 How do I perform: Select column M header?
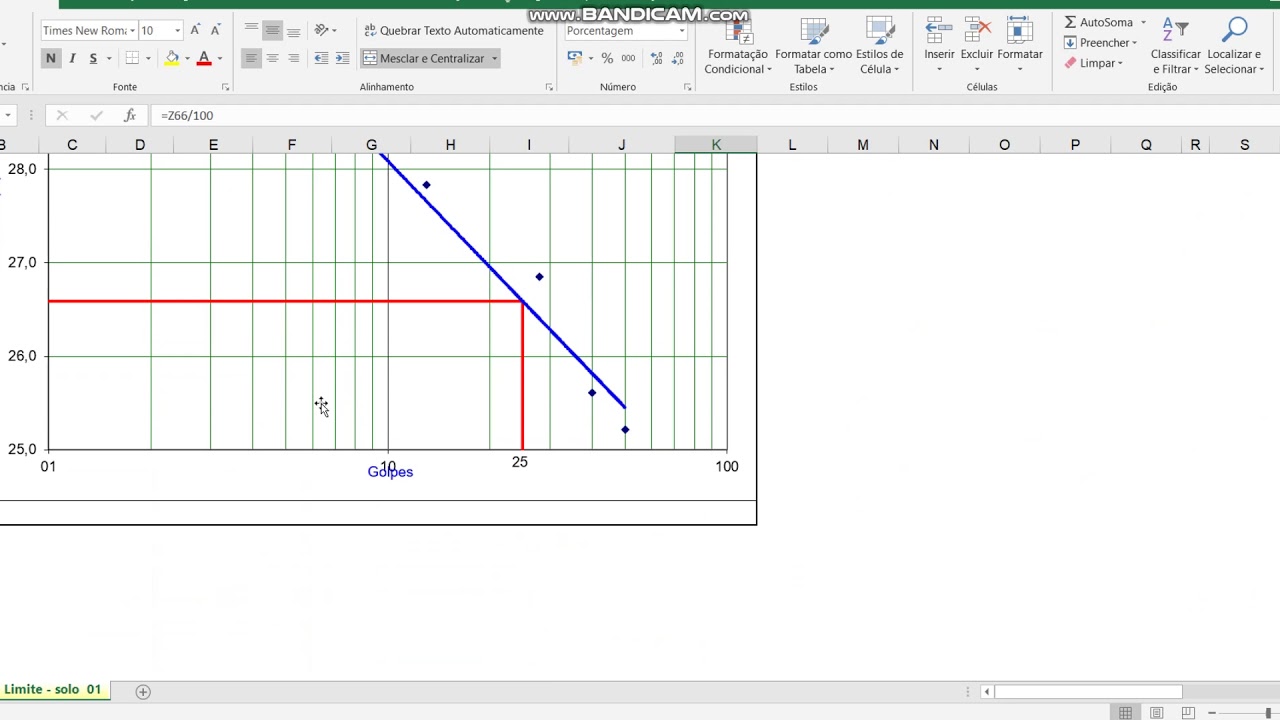(862, 145)
